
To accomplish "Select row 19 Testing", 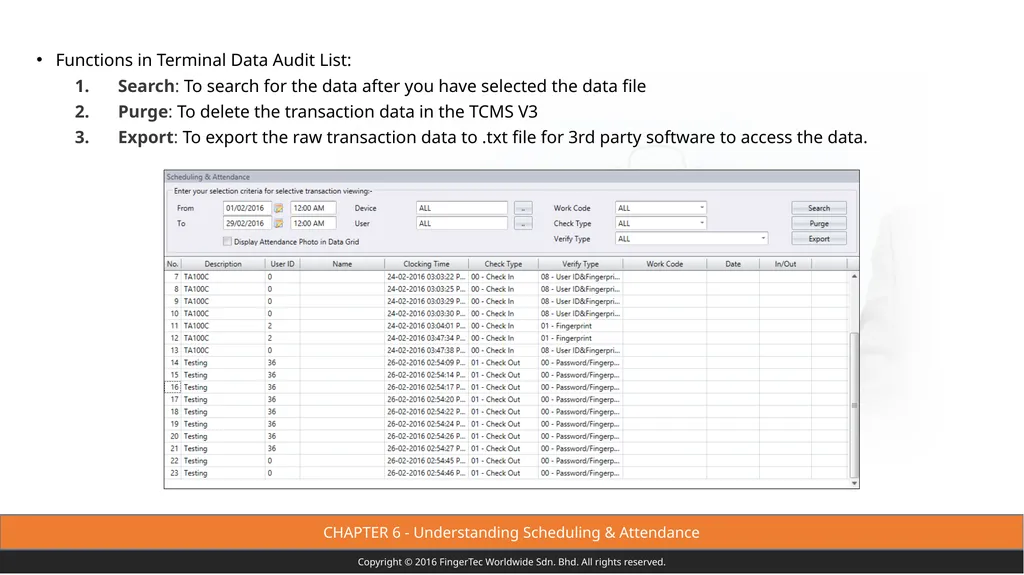I will pyautogui.click(x=506, y=424).
